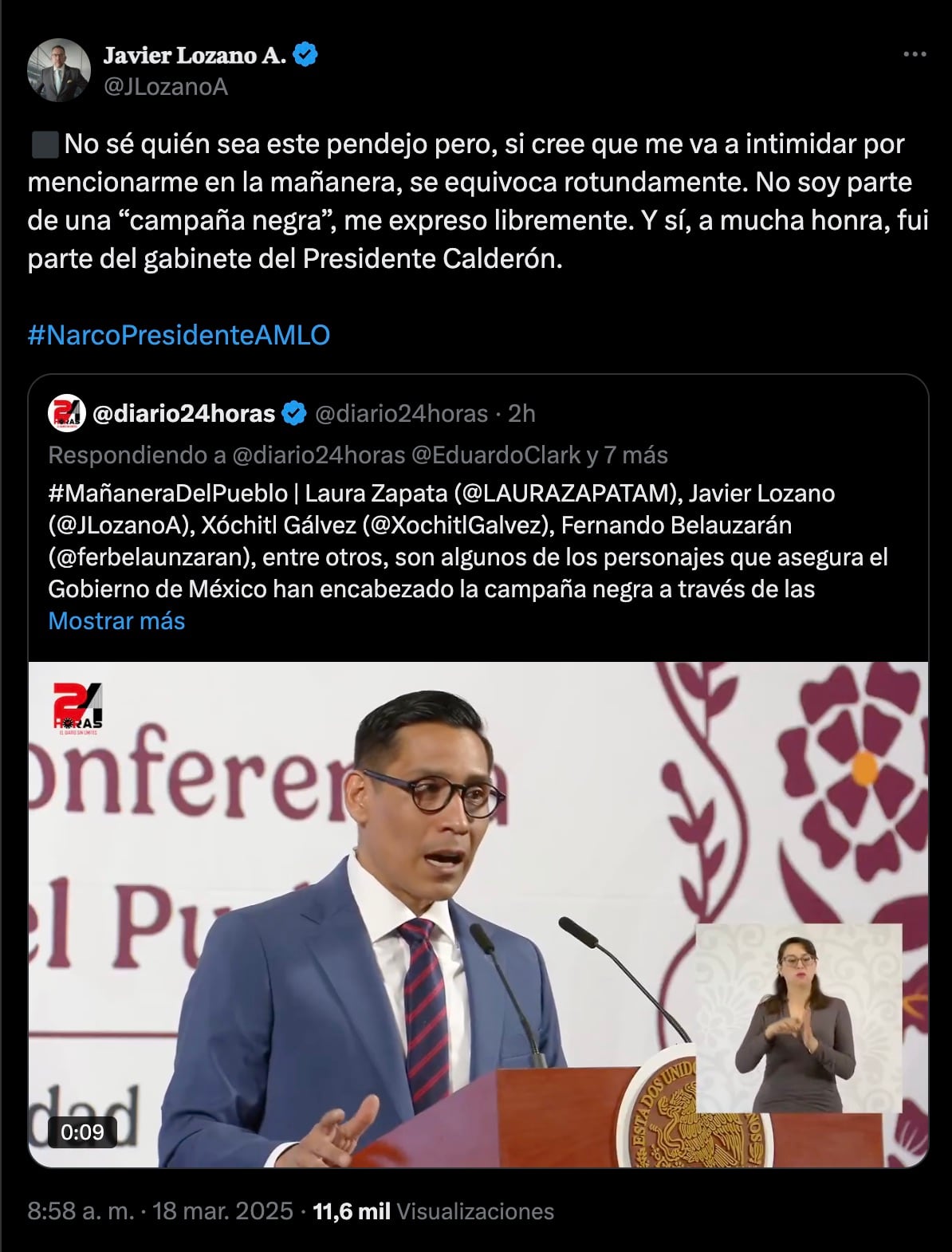Screen dimensions: 952x1252
Task: Click the verified badge beside Javier Lozano A.
Action: coord(305,55)
